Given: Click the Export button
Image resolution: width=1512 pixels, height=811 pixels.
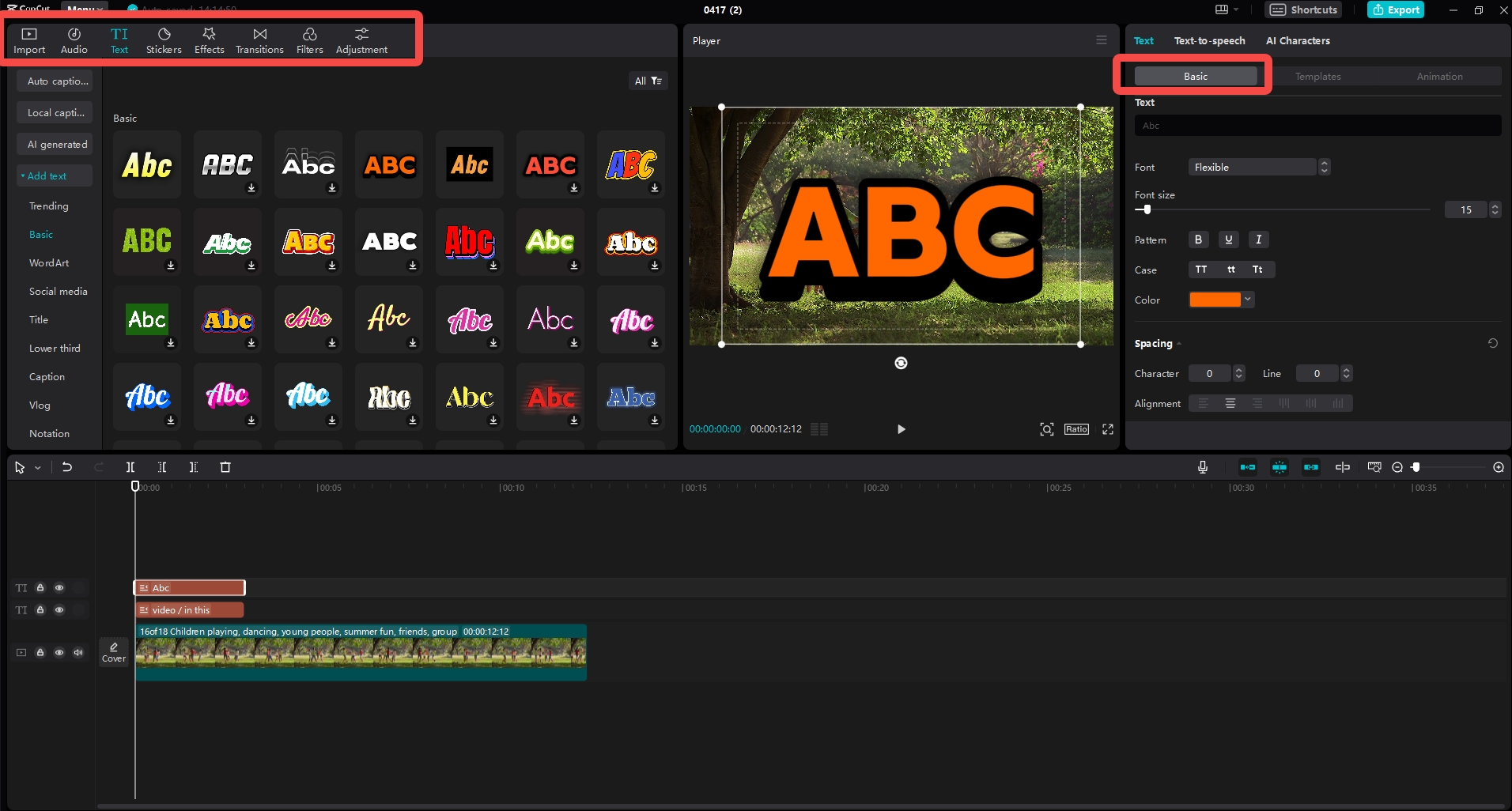Looking at the screenshot, I should coord(1395,9).
